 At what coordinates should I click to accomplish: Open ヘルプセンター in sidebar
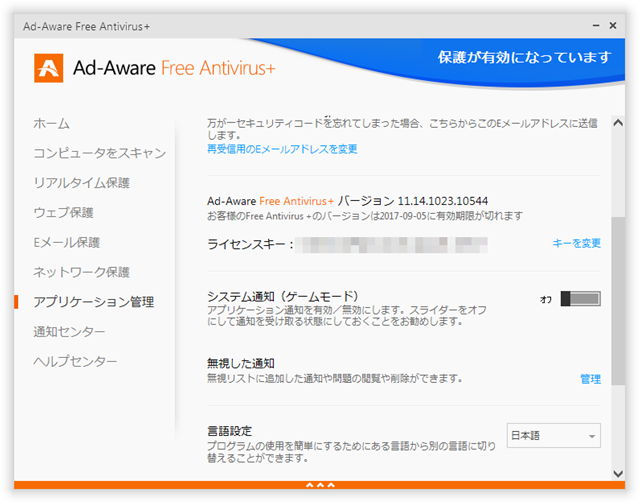point(76,362)
